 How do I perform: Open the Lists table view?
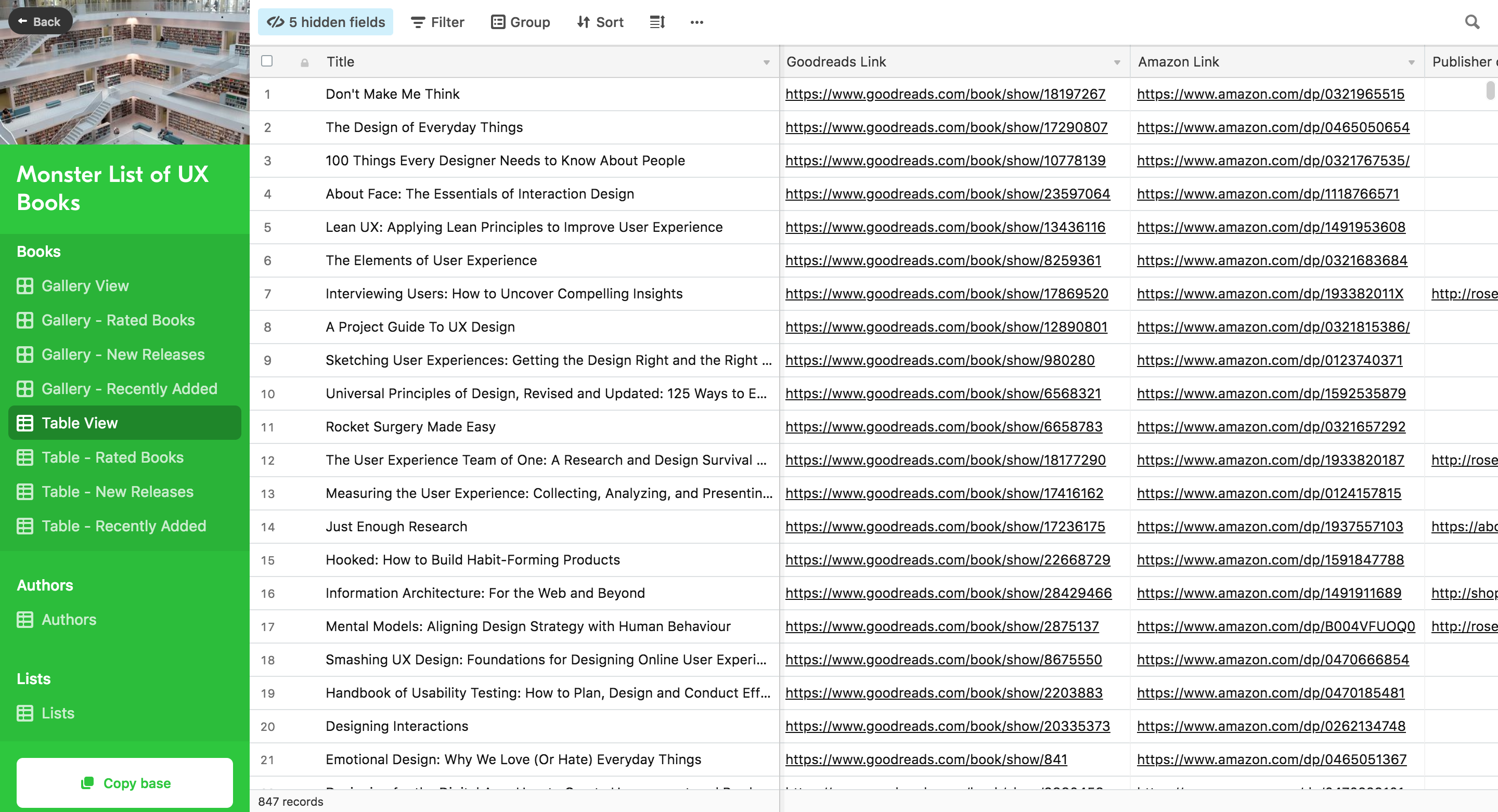click(124, 713)
